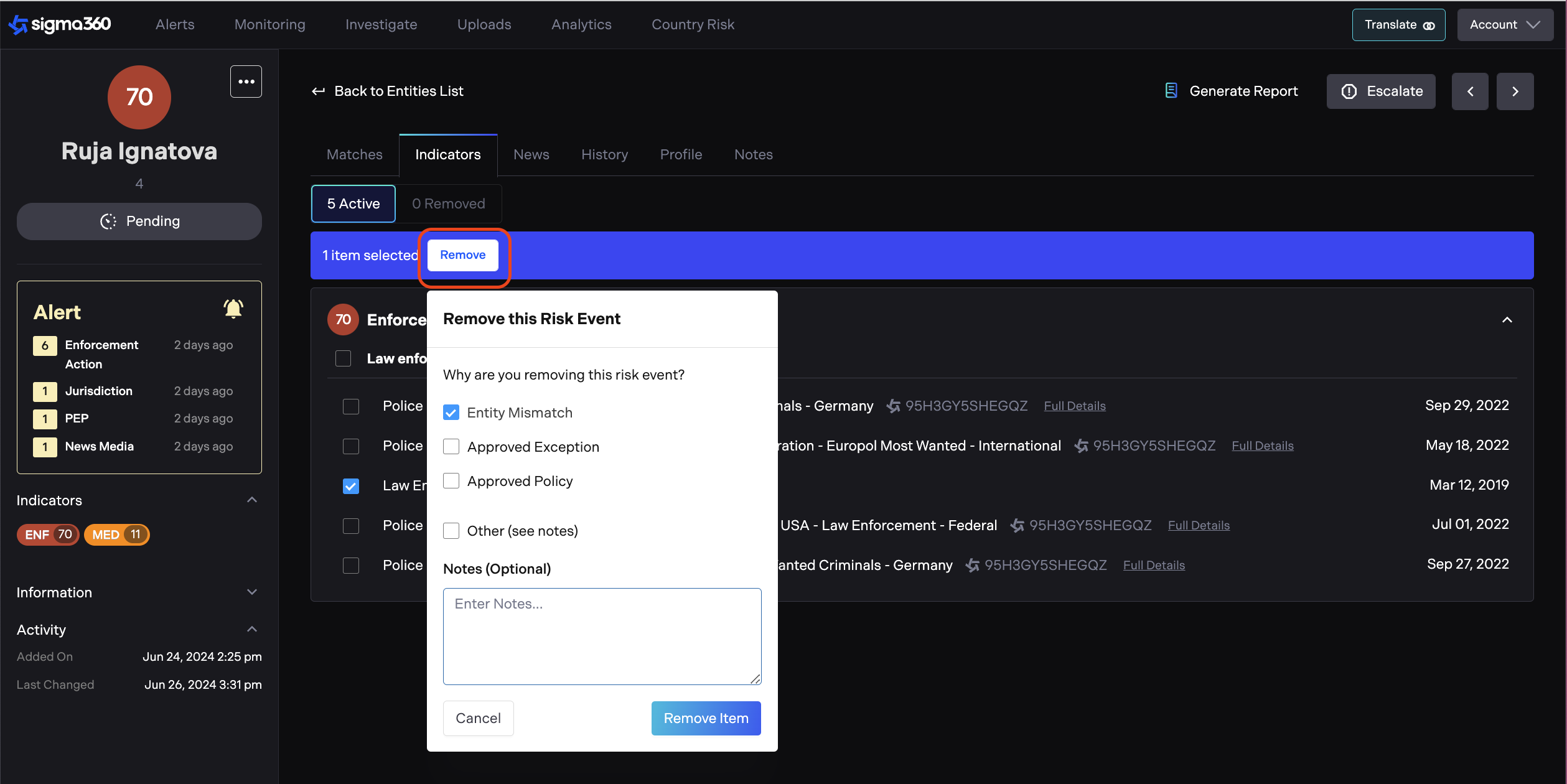The image size is (1567, 784).
Task: Click the ENF 70 indicator badge
Action: tap(49, 534)
